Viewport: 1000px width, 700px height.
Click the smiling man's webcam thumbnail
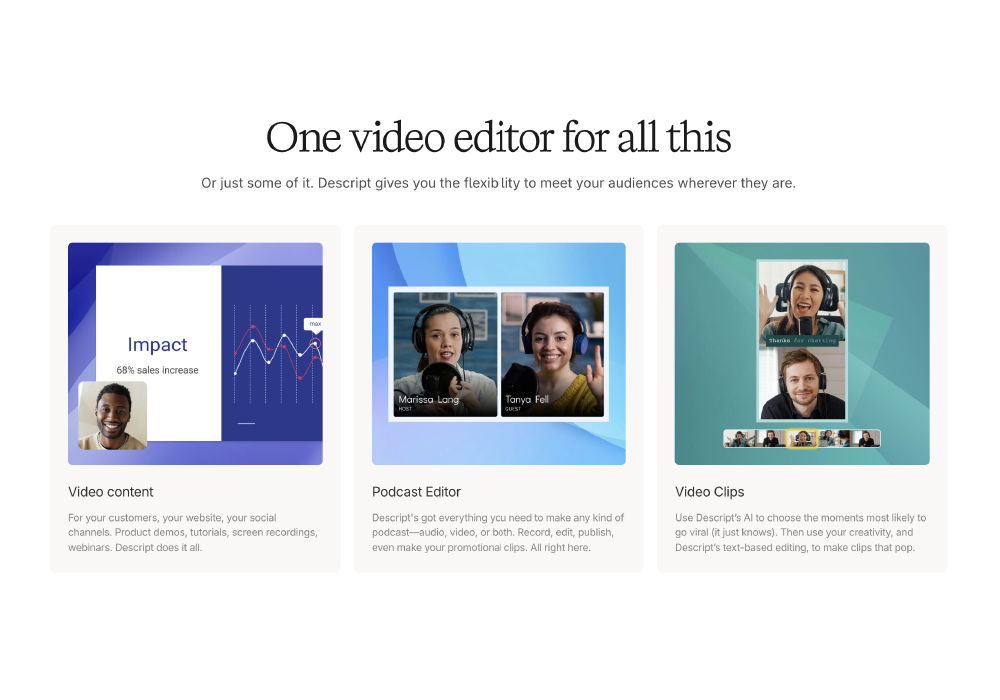(x=113, y=415)
